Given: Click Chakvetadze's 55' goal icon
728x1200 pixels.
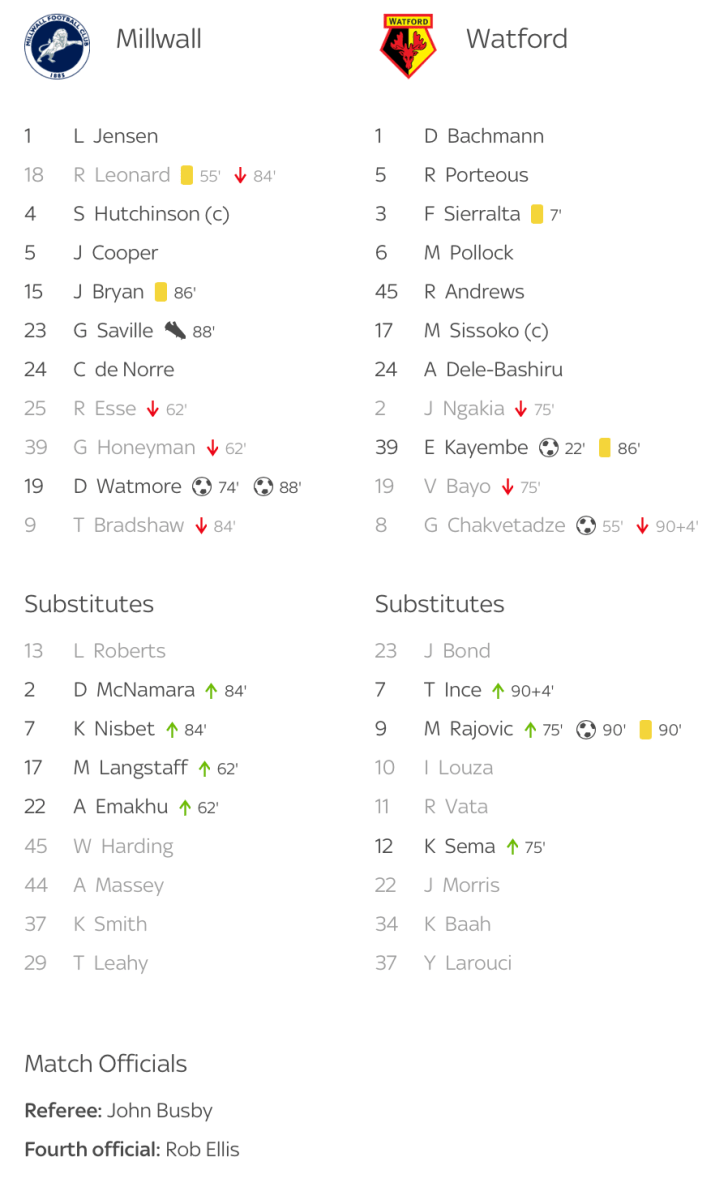Looking at the screenshot, I should 586,526.
